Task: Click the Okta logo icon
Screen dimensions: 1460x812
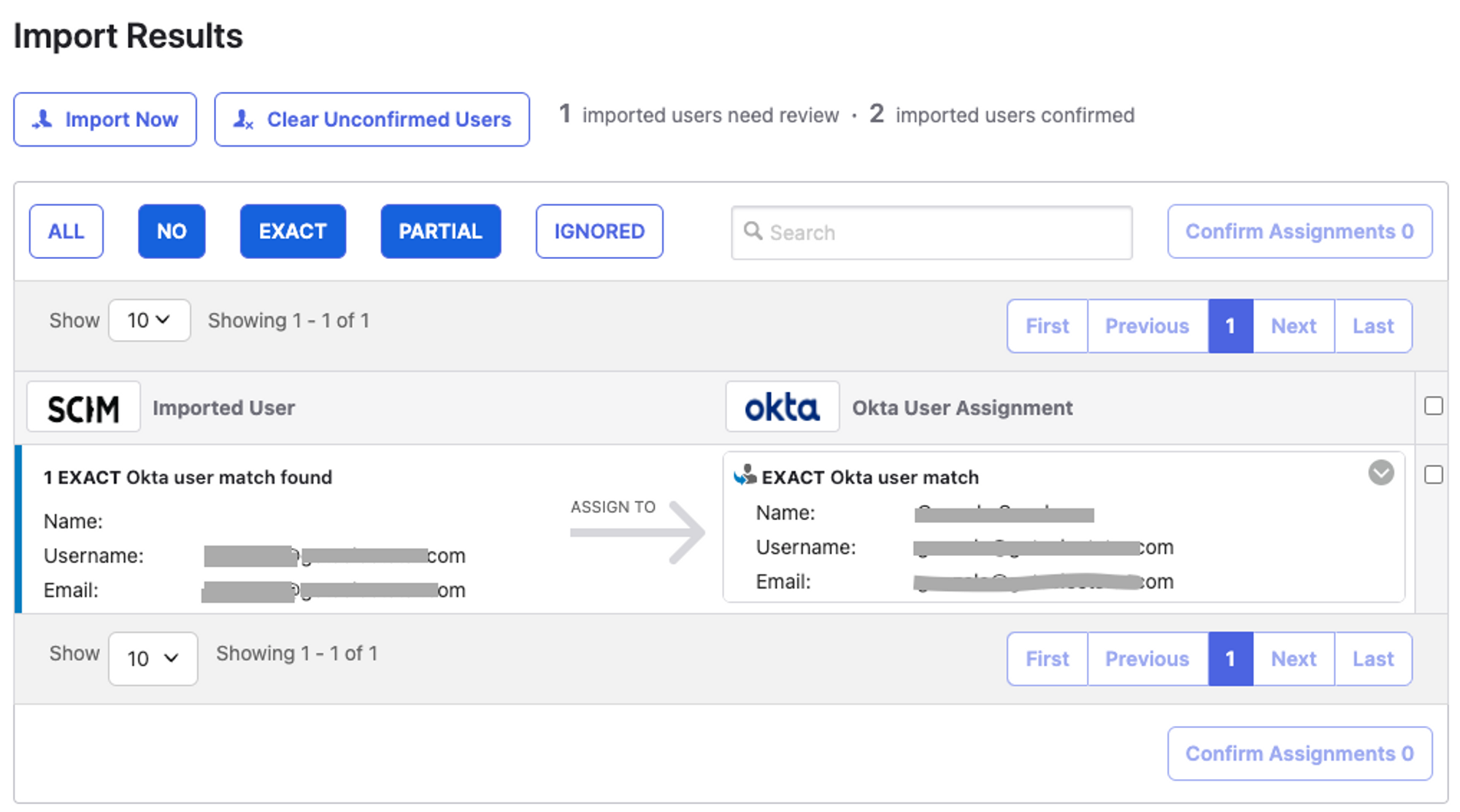Action: 782,407
